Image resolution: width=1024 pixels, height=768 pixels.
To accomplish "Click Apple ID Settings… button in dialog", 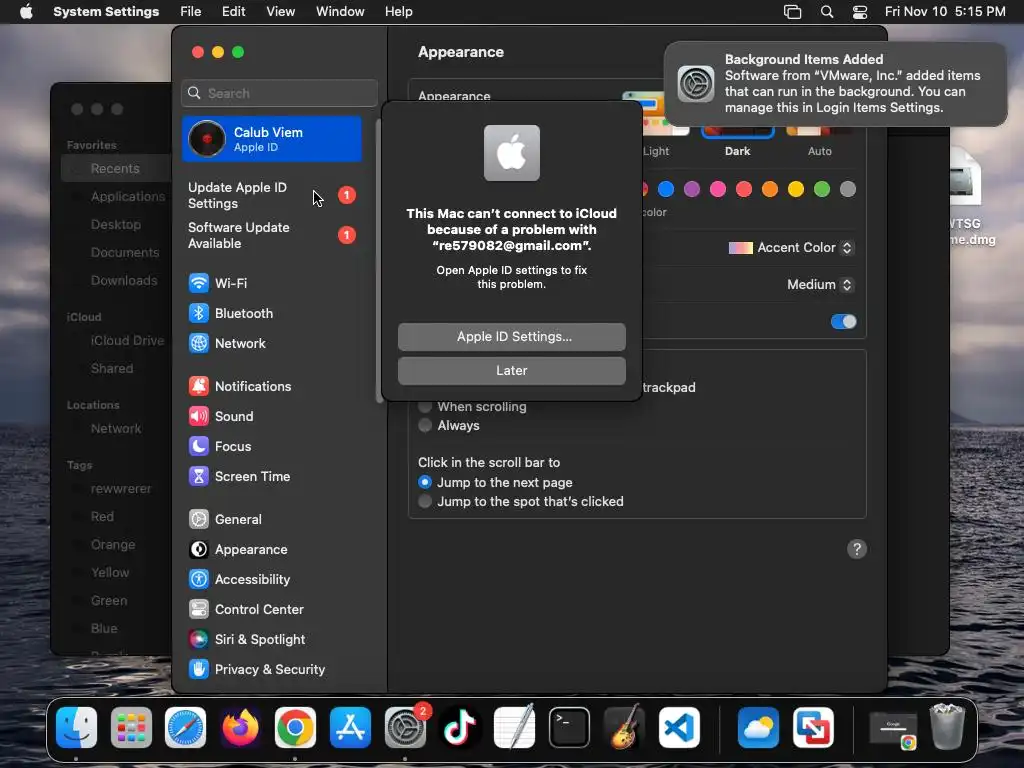I will tap(512, 337).
